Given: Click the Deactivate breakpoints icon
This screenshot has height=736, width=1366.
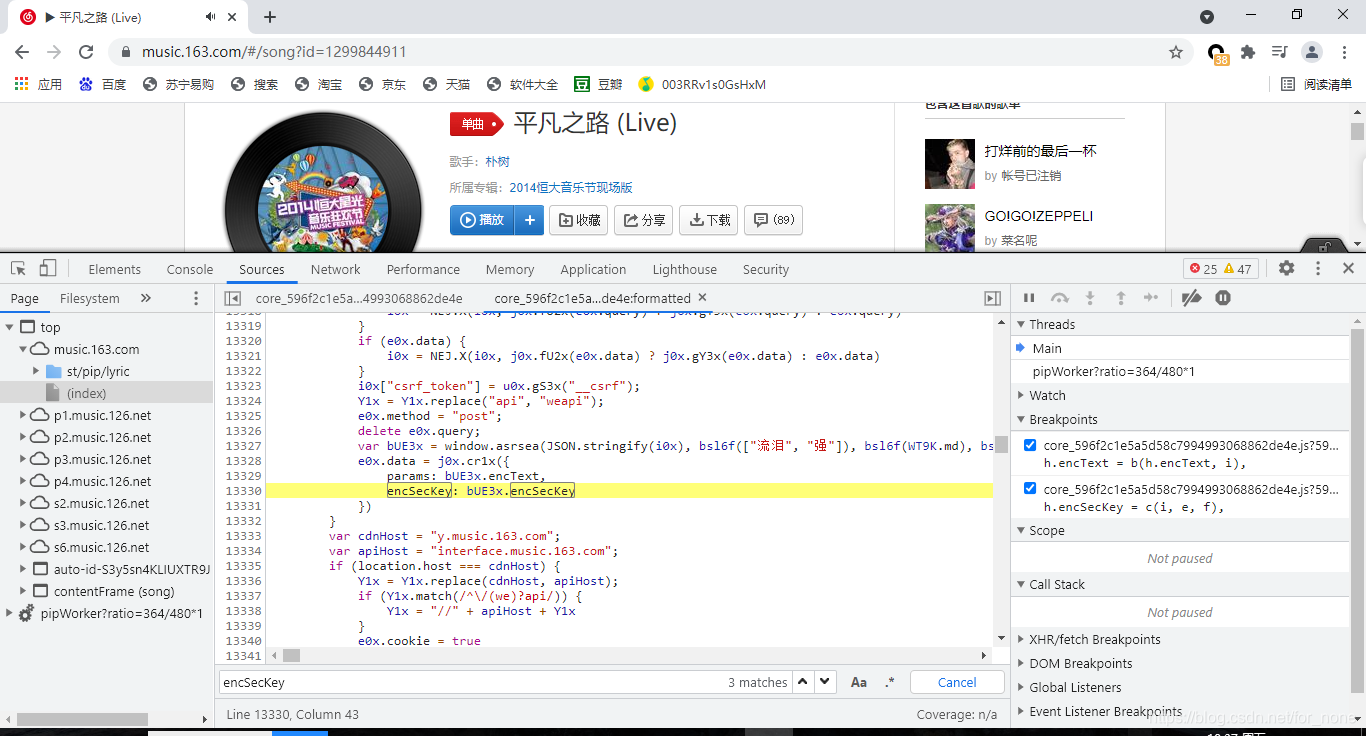Looking at the screenshot, I should [x=1192, y=298].
